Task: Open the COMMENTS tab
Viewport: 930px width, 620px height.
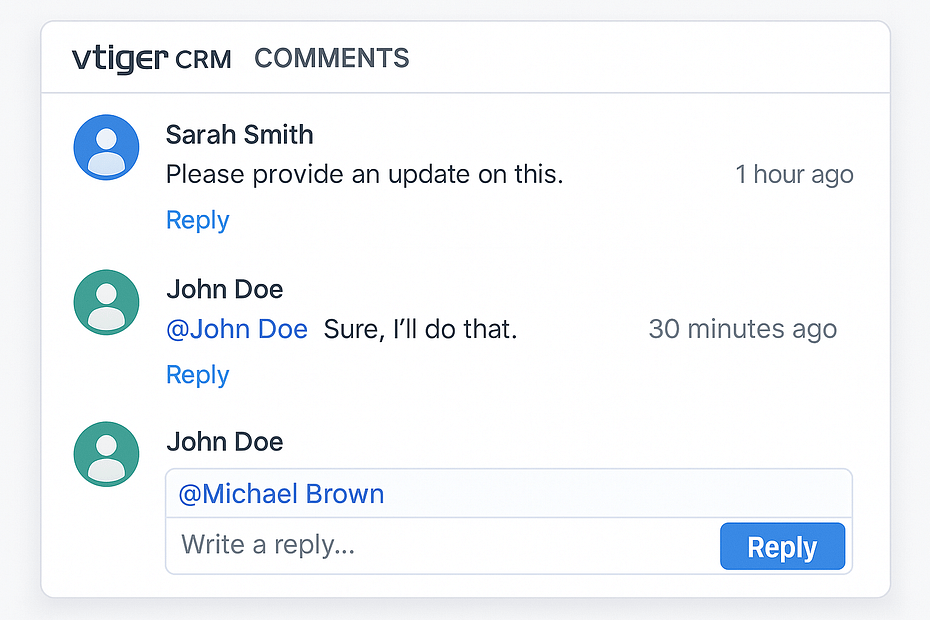Action: [x=331, y=58]
